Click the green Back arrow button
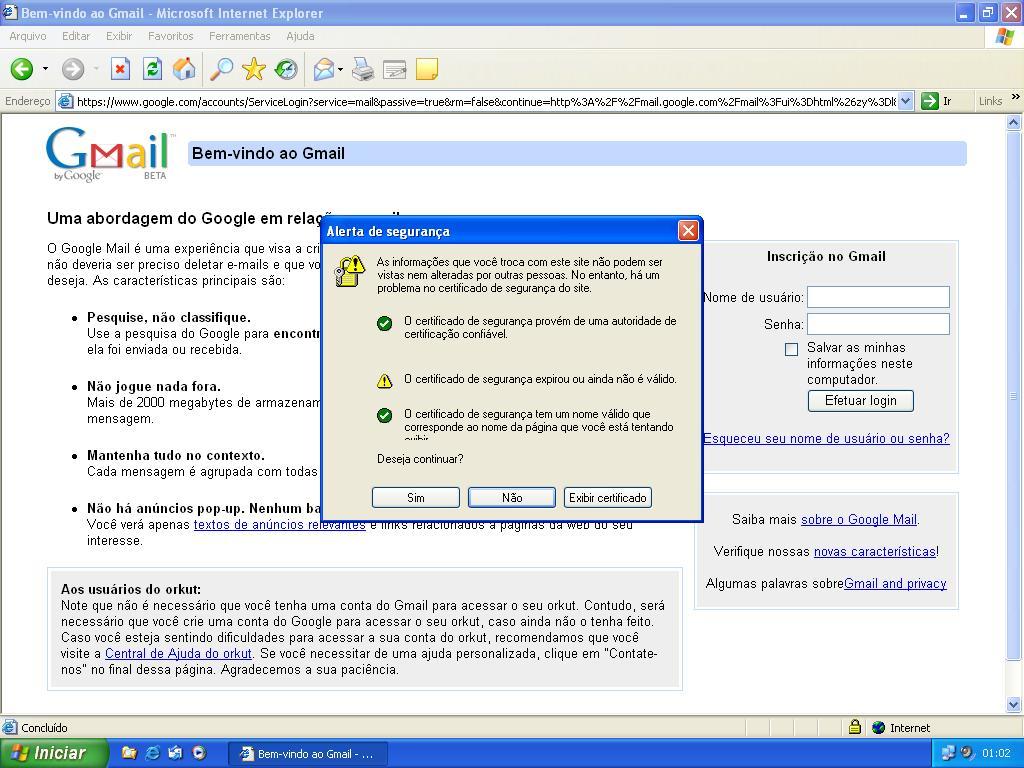The image size is (1024, 768). 21,69
